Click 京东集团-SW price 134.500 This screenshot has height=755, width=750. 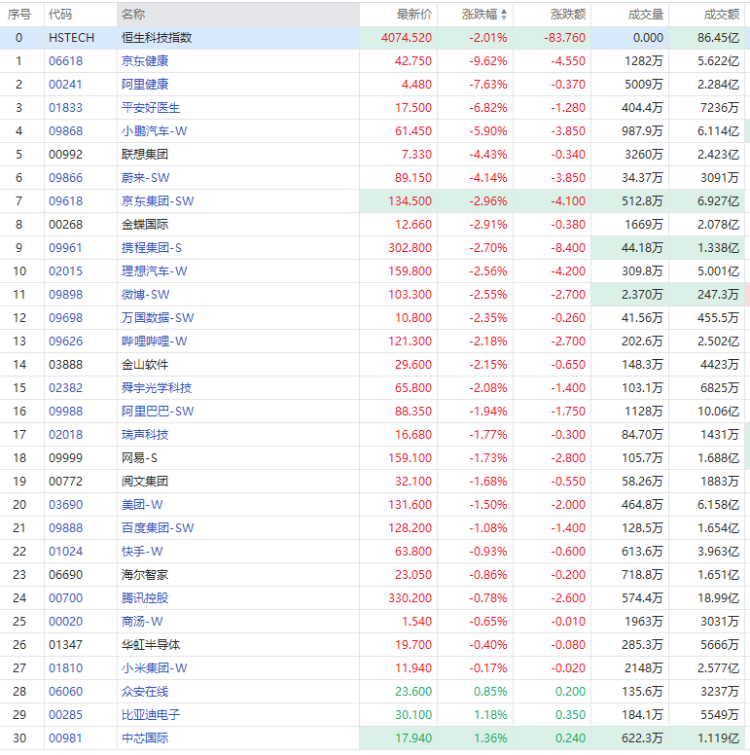pyautogui.click(x=410, y=201)
